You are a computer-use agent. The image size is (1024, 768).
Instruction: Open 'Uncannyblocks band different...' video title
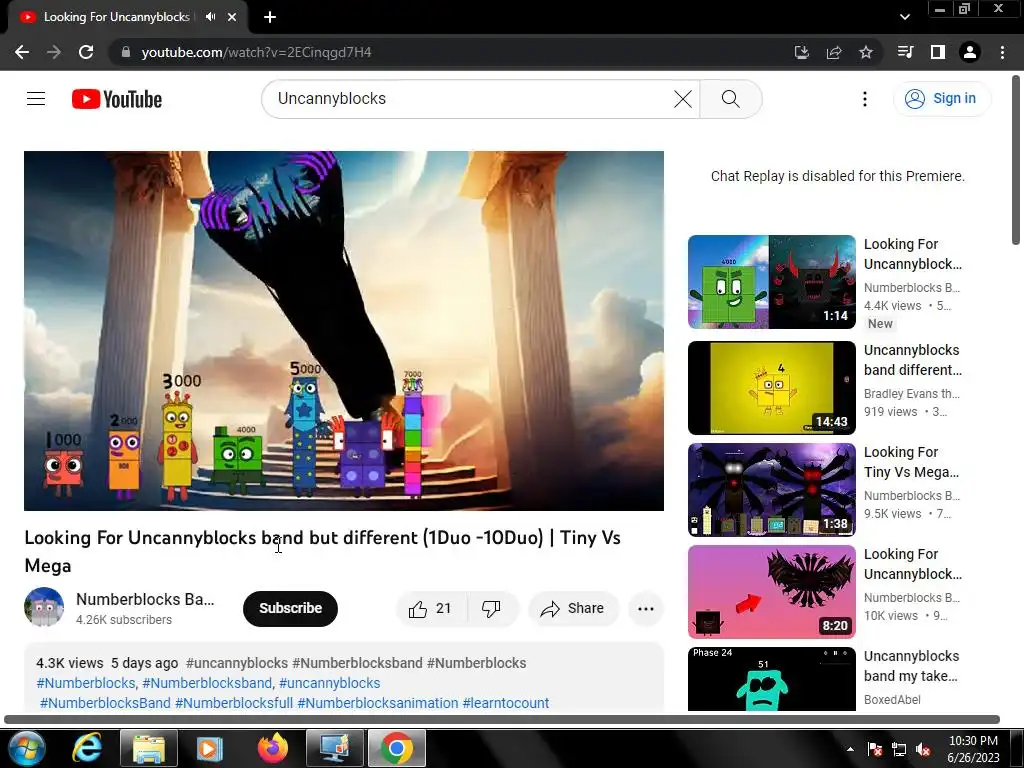pos(912,360)
